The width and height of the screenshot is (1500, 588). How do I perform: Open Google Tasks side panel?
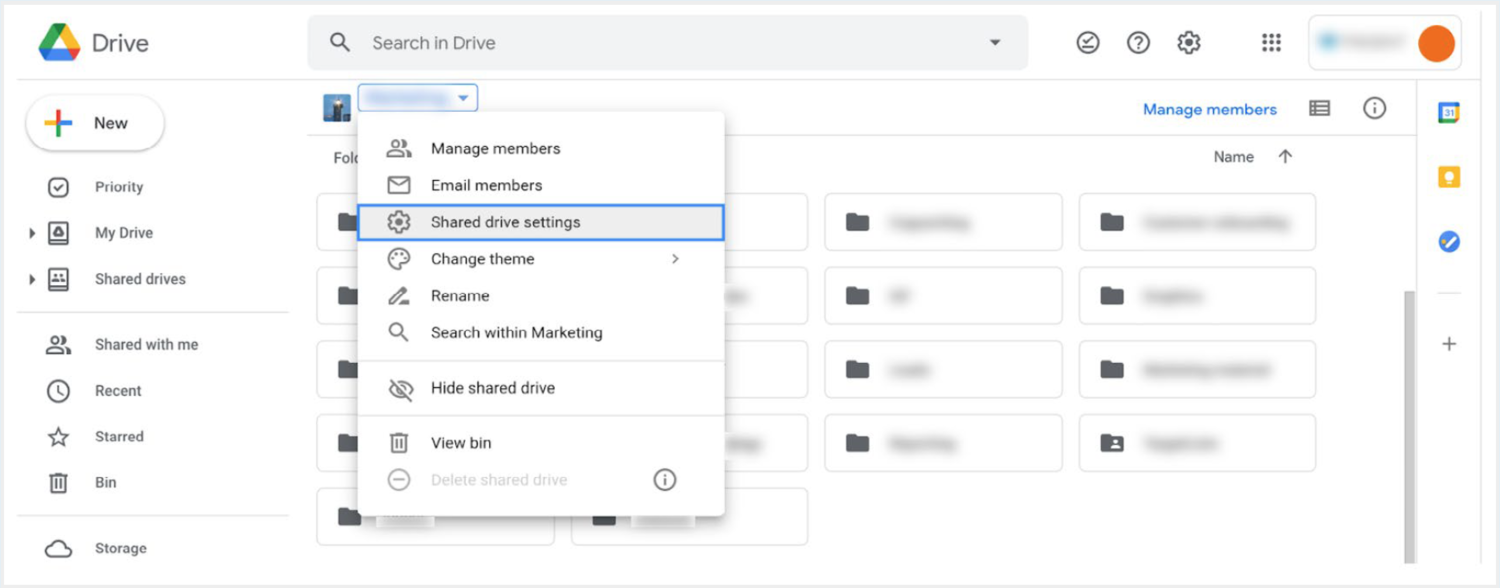1449,242
